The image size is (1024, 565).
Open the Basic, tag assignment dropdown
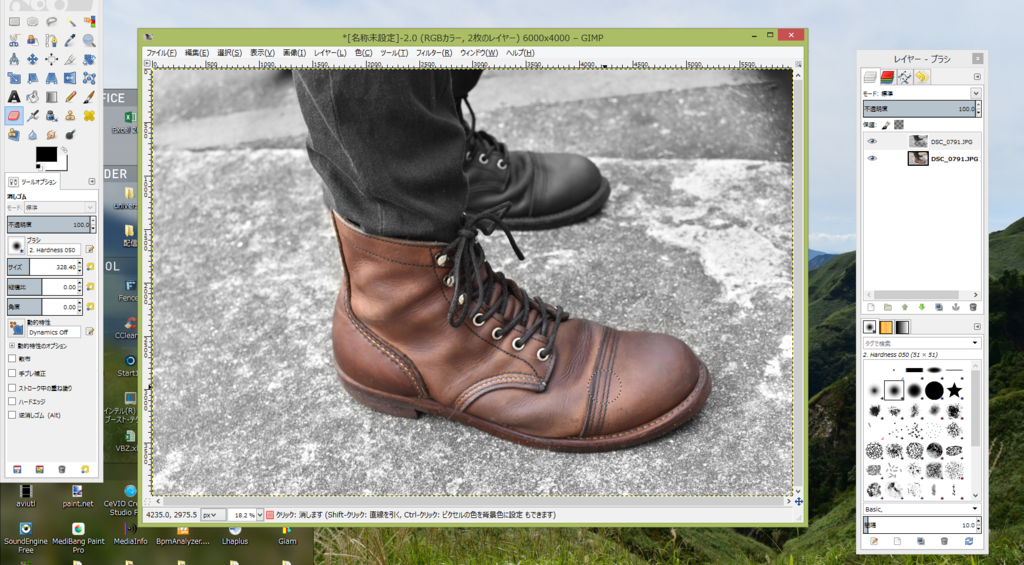click(976, 509)
